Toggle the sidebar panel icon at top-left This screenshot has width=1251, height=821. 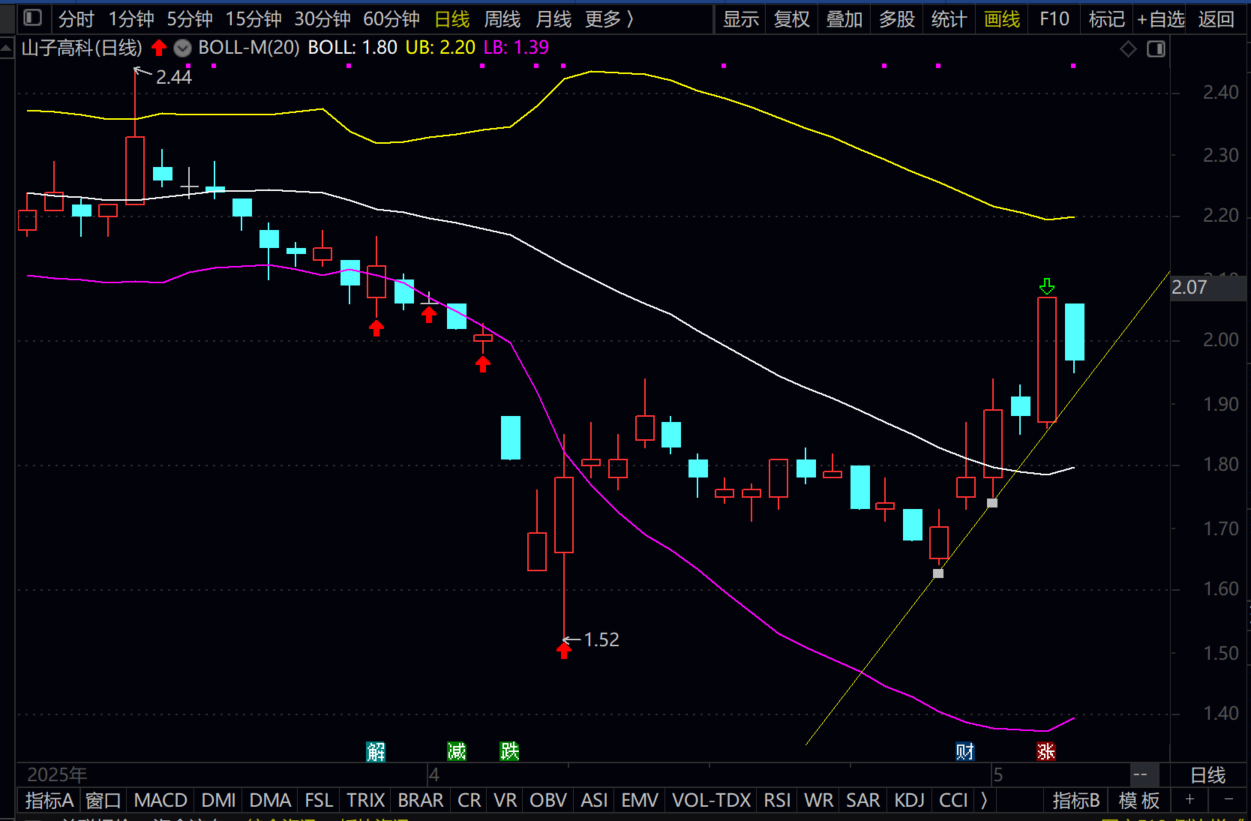click(33, 18)
